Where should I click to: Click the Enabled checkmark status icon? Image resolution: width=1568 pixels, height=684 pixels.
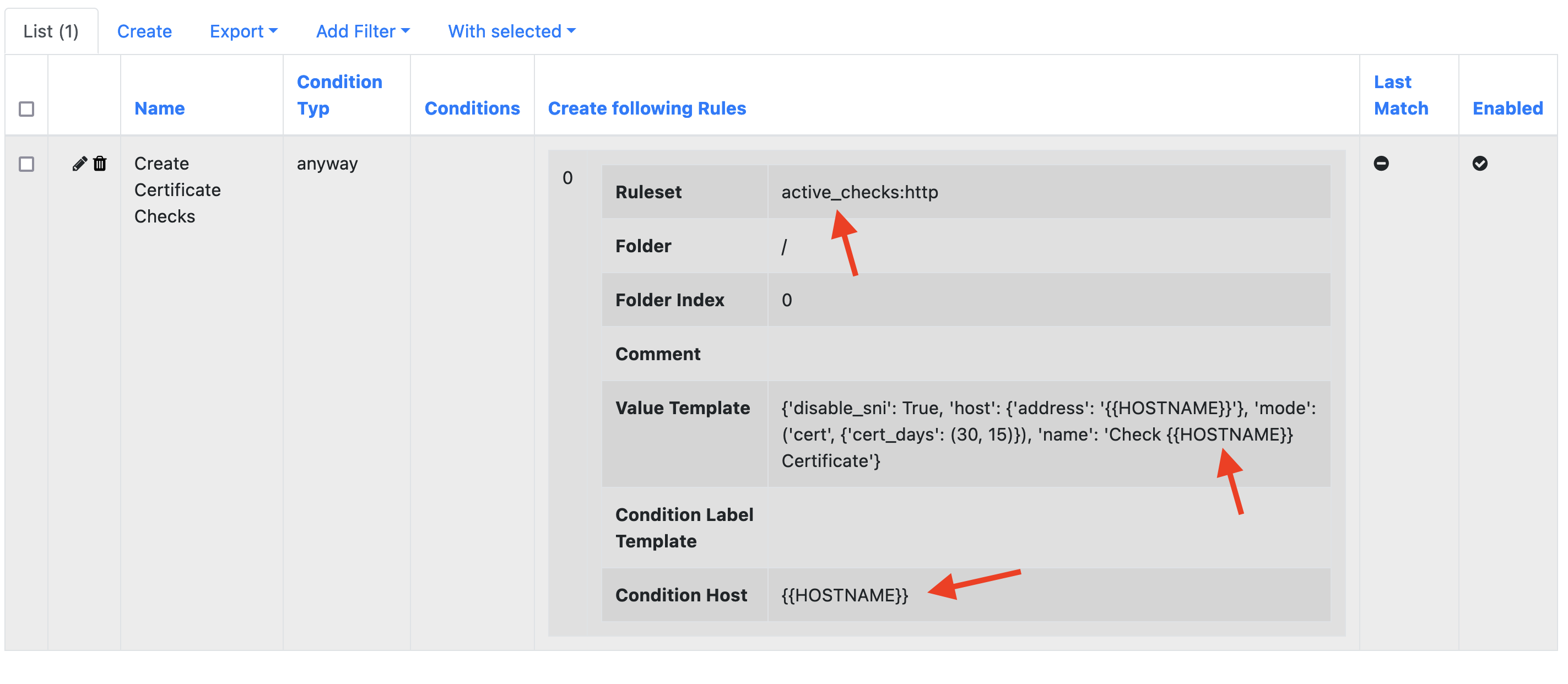1480,163
